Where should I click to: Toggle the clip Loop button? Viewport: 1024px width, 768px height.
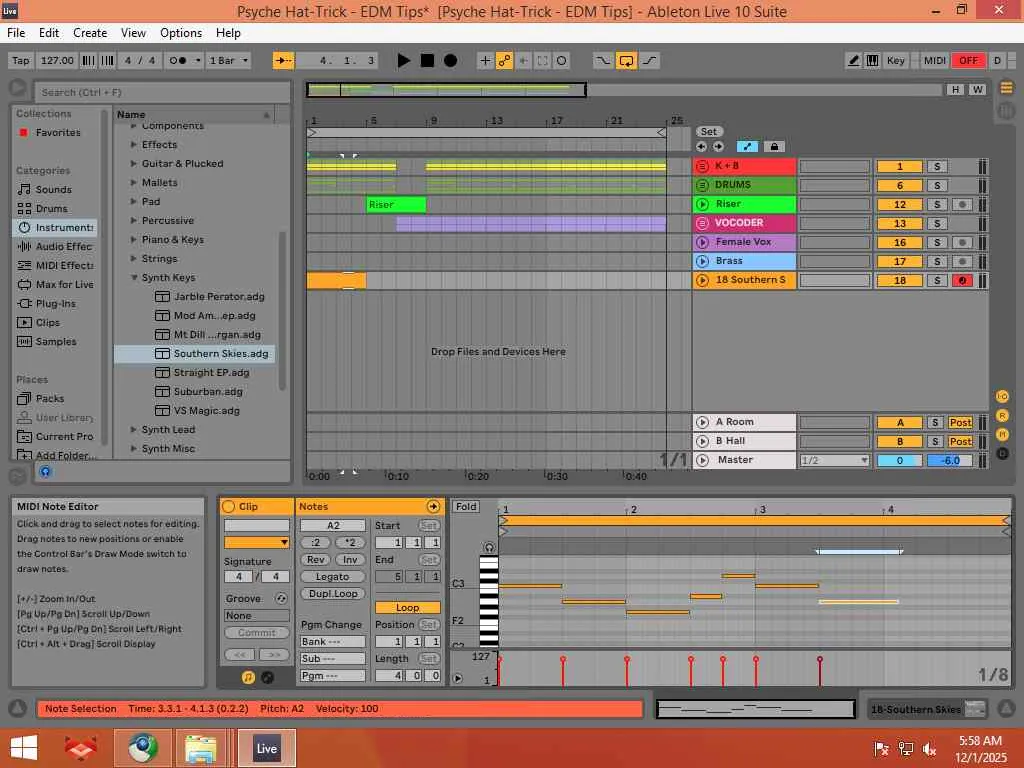click(x=408, y=607)
